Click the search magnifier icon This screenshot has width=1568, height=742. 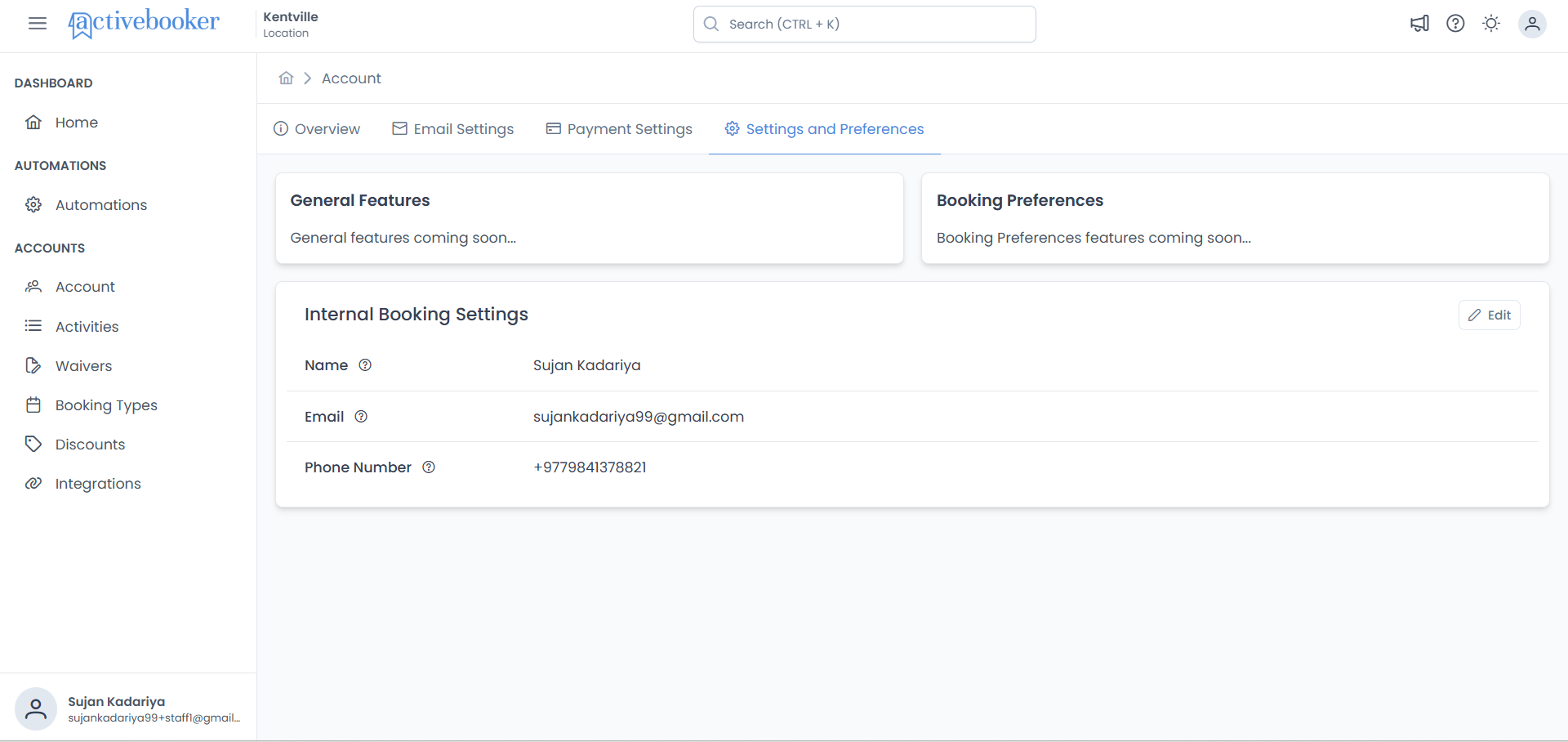711,24
